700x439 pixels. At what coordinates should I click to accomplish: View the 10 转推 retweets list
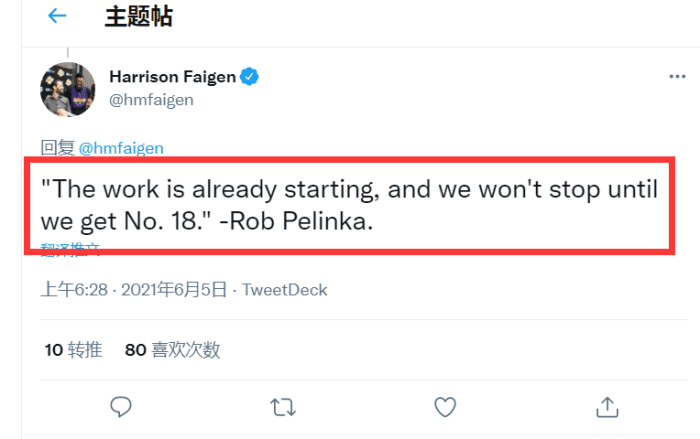coord(74,350)
